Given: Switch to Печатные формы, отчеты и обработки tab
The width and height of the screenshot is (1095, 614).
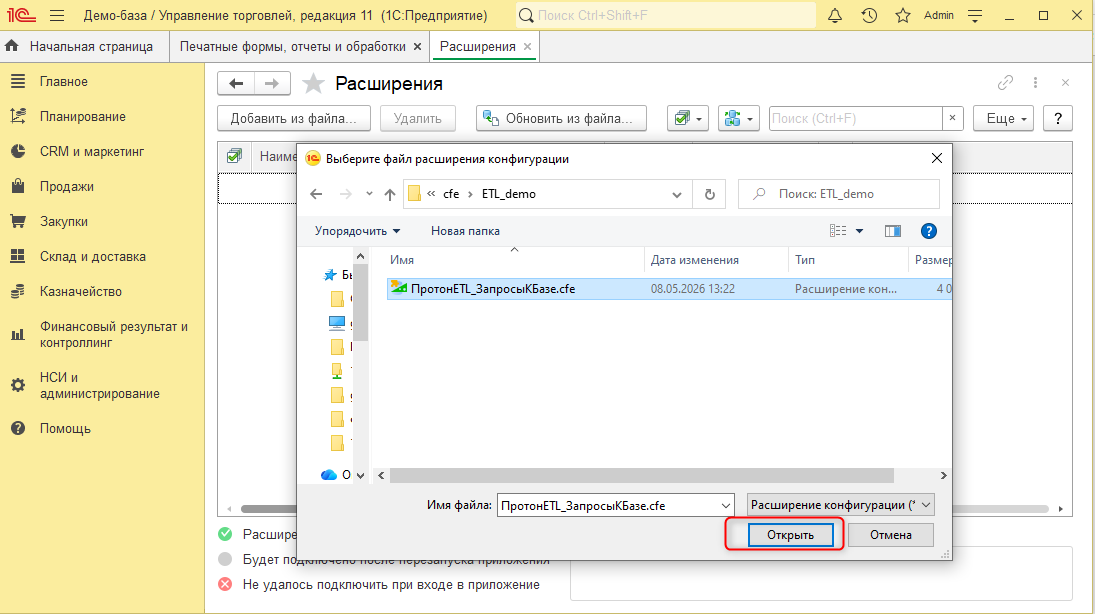Looking at the screenshot, I should [293, 46].
